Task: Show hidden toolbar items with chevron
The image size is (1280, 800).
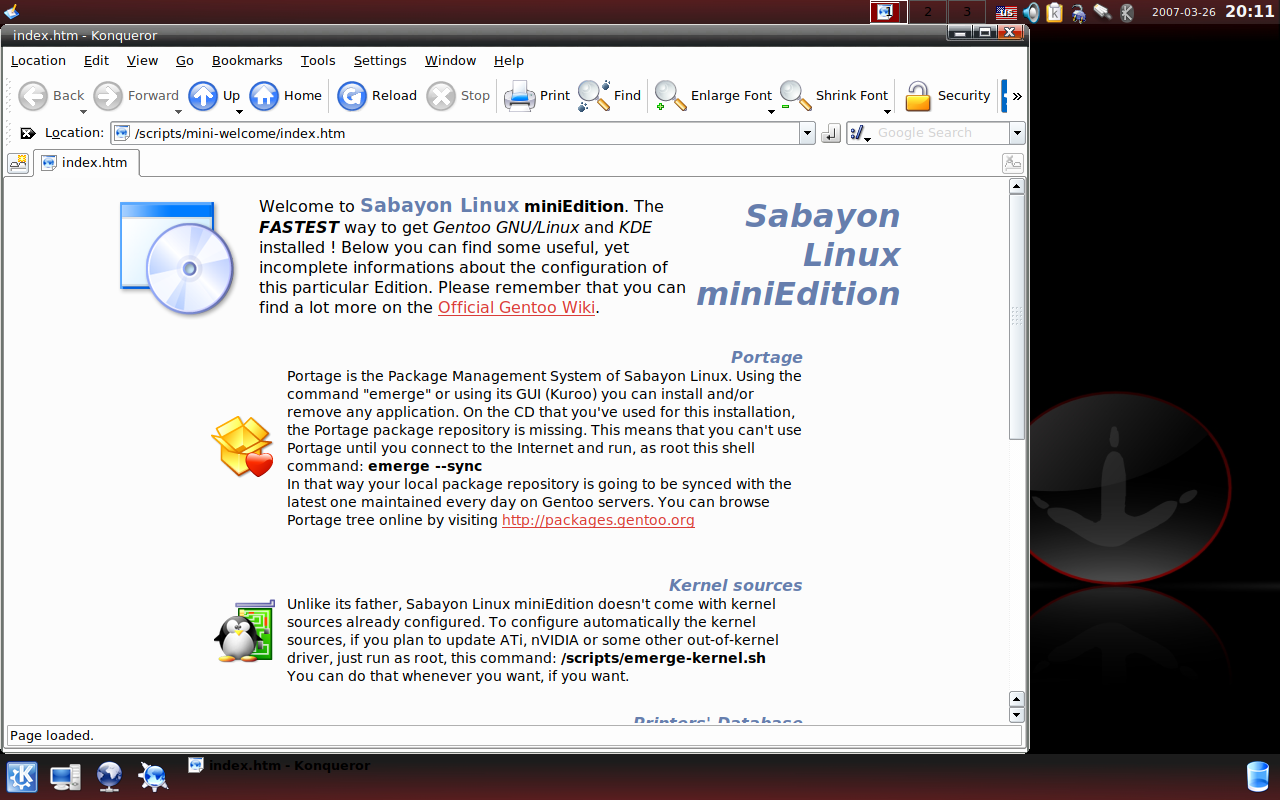Action: pyautogui.click(x=1017, y=96)
